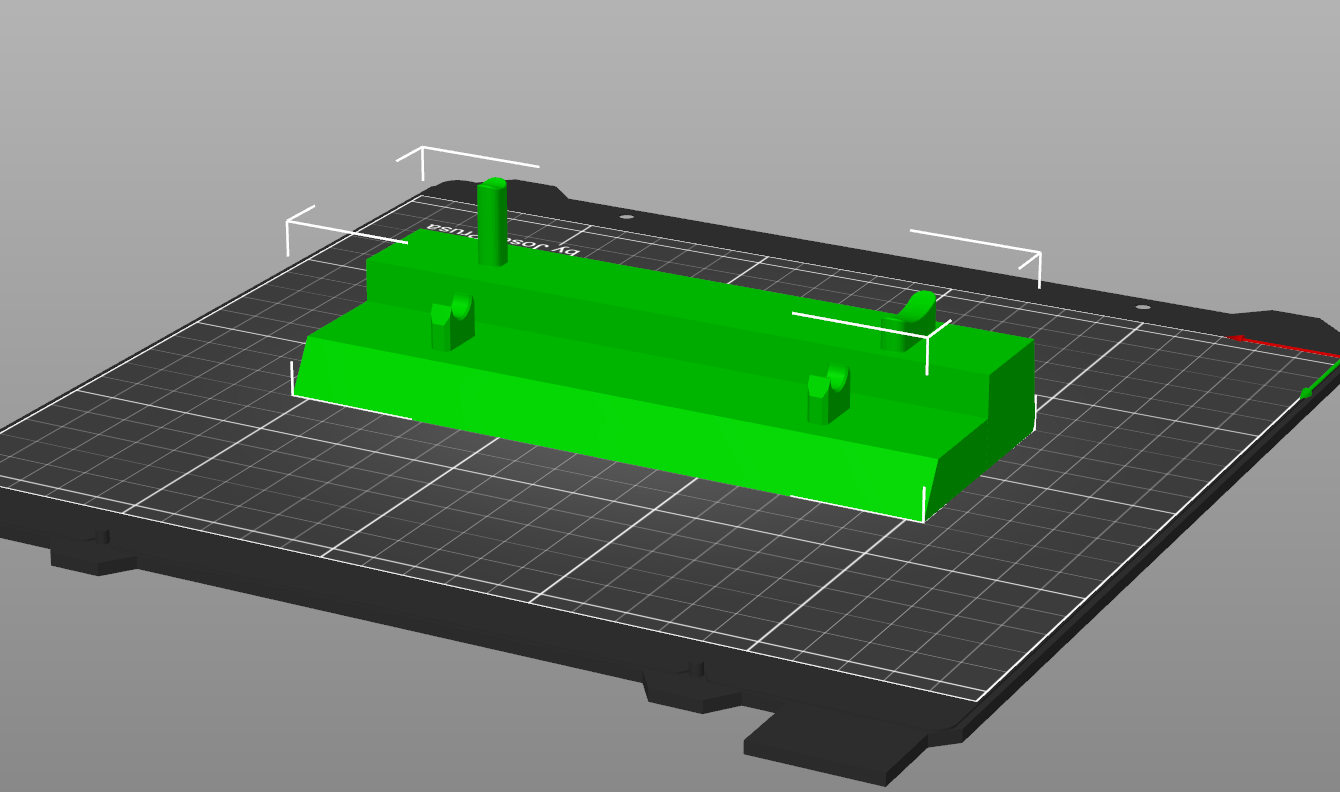Click the front-right clip on the green model
Image resolution: width=1340 pixels, height=792 pixels.
coord(829,394)
